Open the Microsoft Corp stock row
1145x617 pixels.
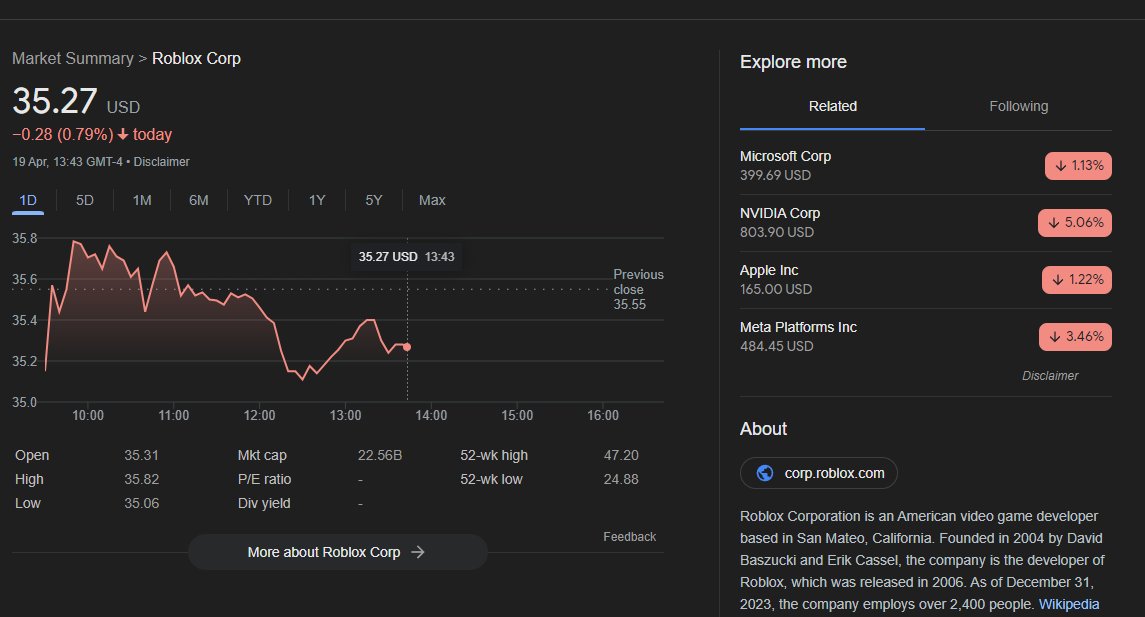tap(925, 166)
